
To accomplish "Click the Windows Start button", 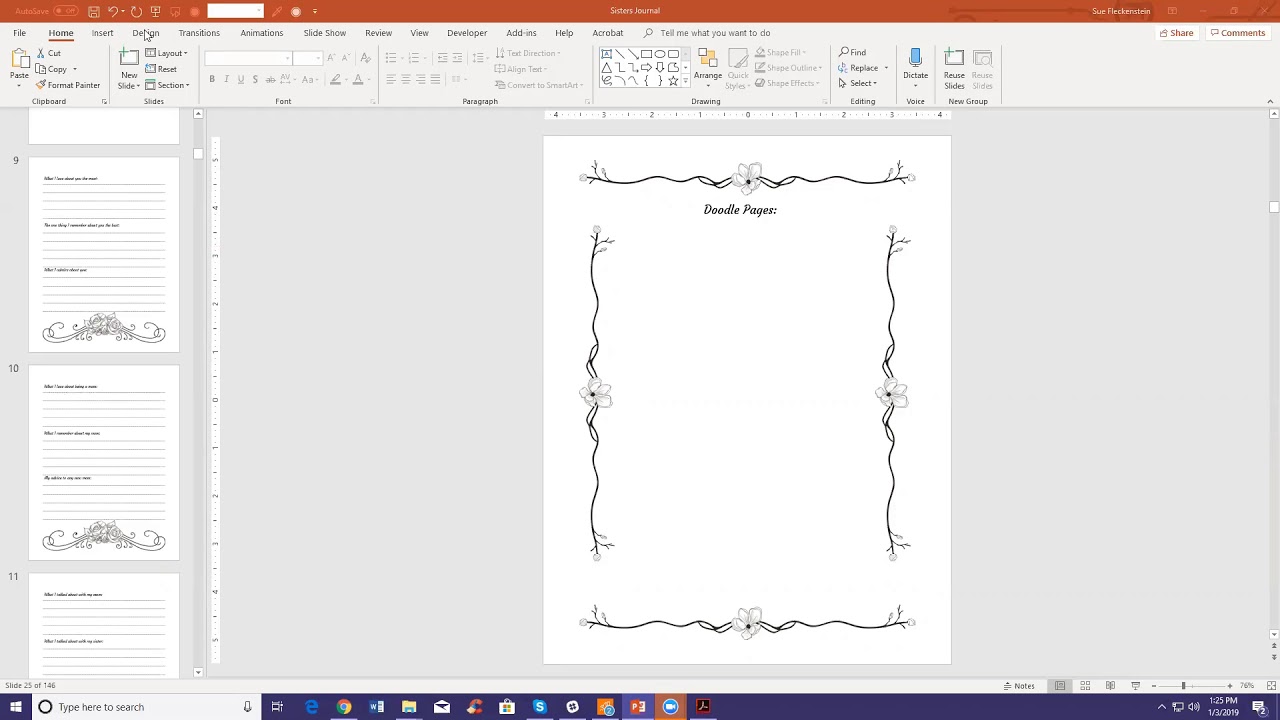I will [16, 707].
